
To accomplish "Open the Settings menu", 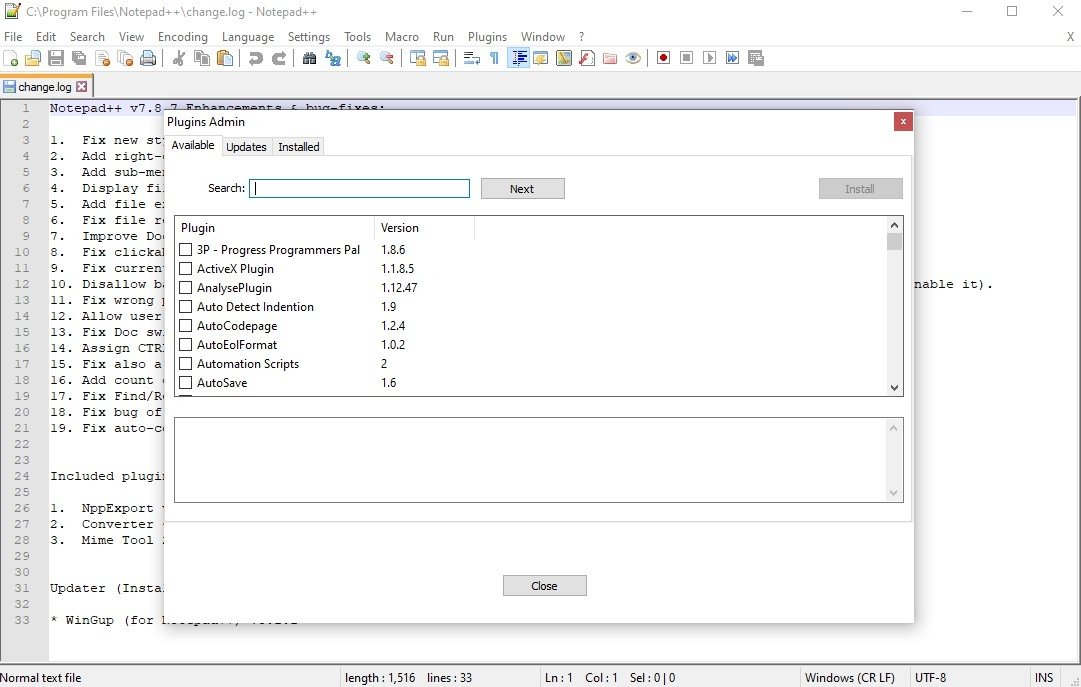I will [x=308, y=37].
